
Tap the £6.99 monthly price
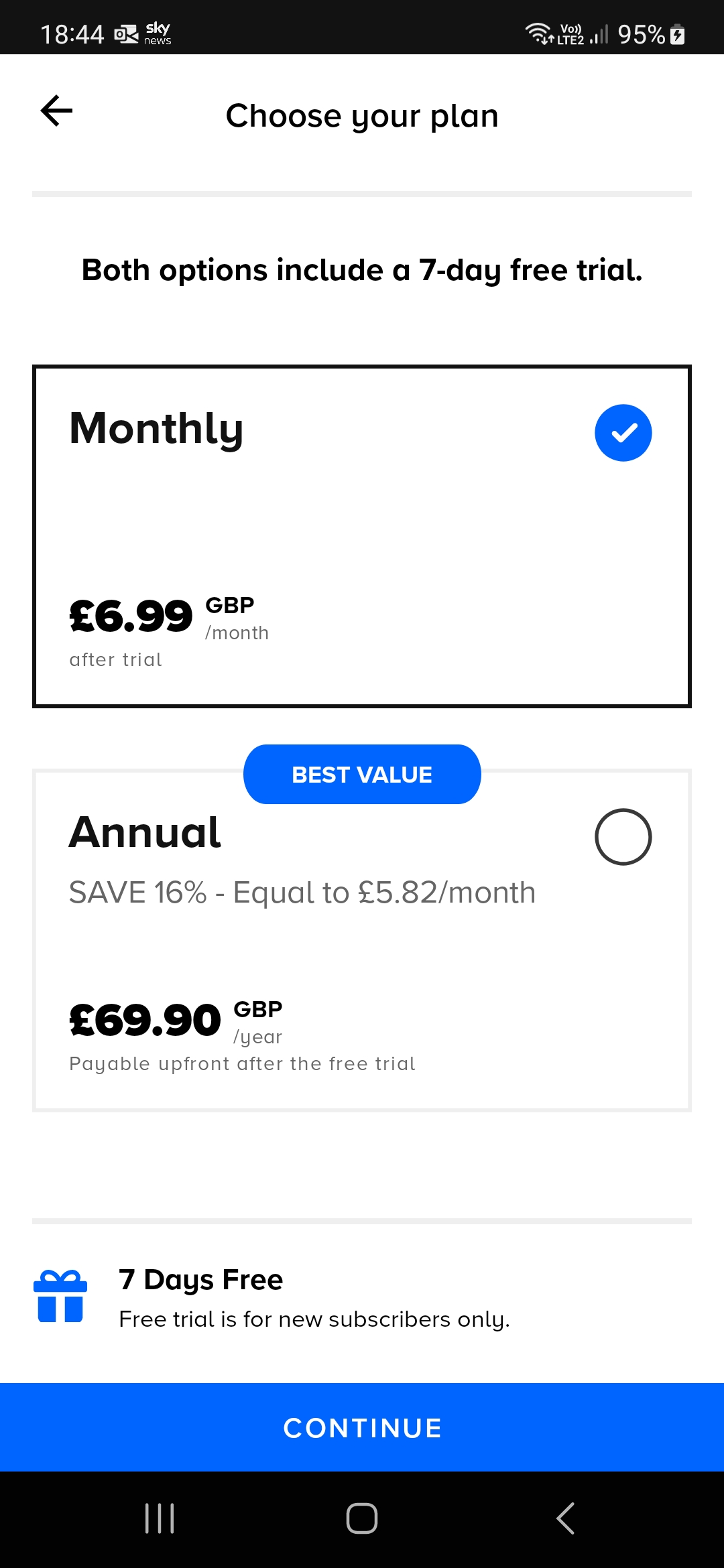tap(131, 616)
